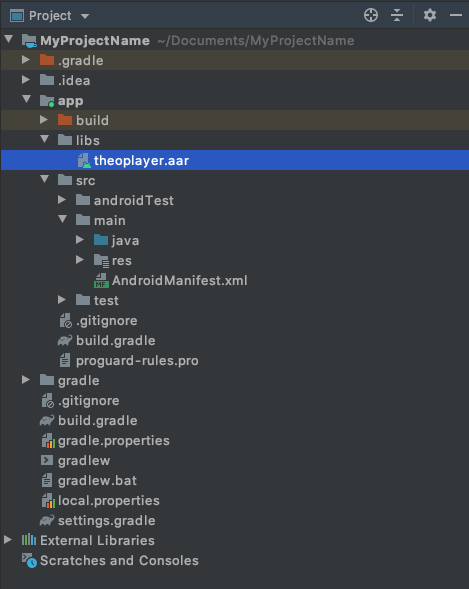This screenshot has width=469, height=589.
Task: Click the app module's build.gradle elephant icon
Action: coord(65,340)
